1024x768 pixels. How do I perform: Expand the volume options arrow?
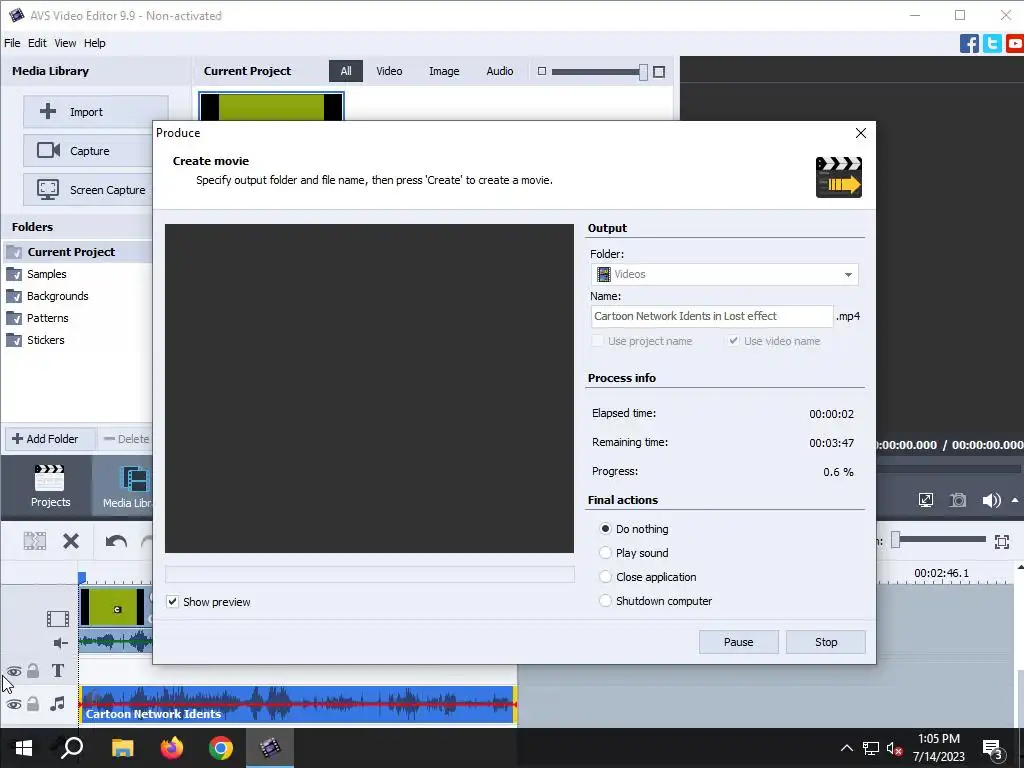pos(1015,500)
